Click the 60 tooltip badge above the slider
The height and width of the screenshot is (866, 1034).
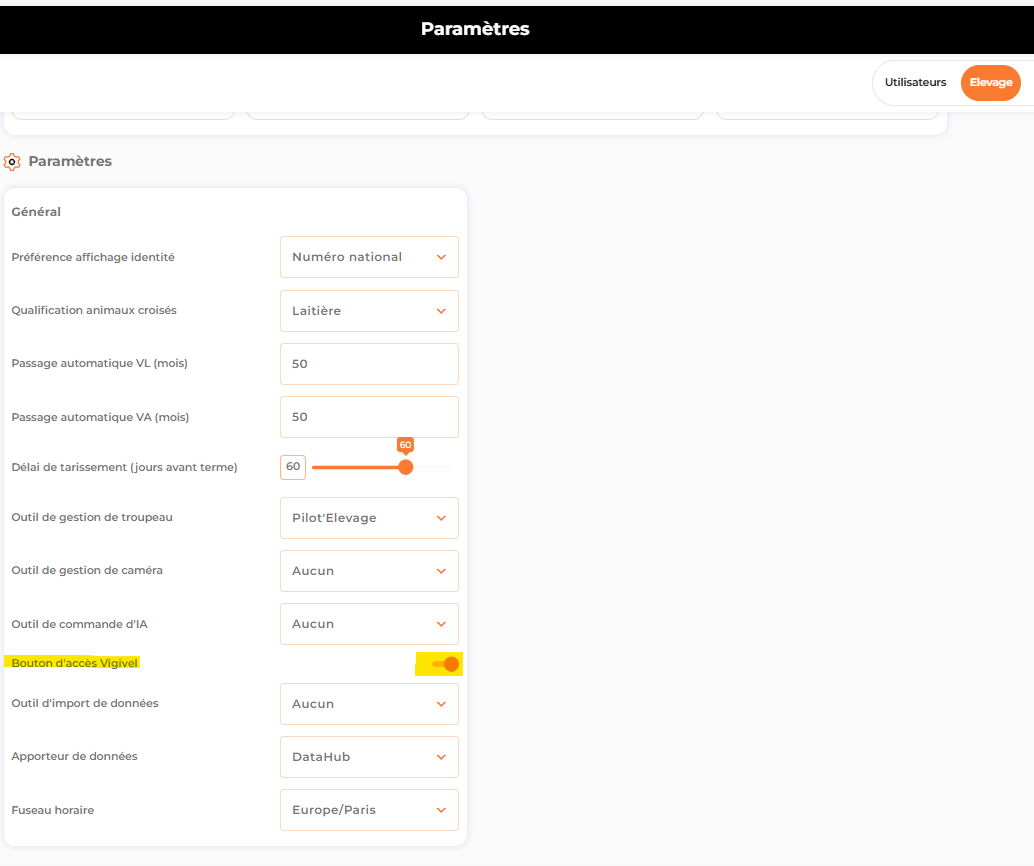click(x=406, y=445)
